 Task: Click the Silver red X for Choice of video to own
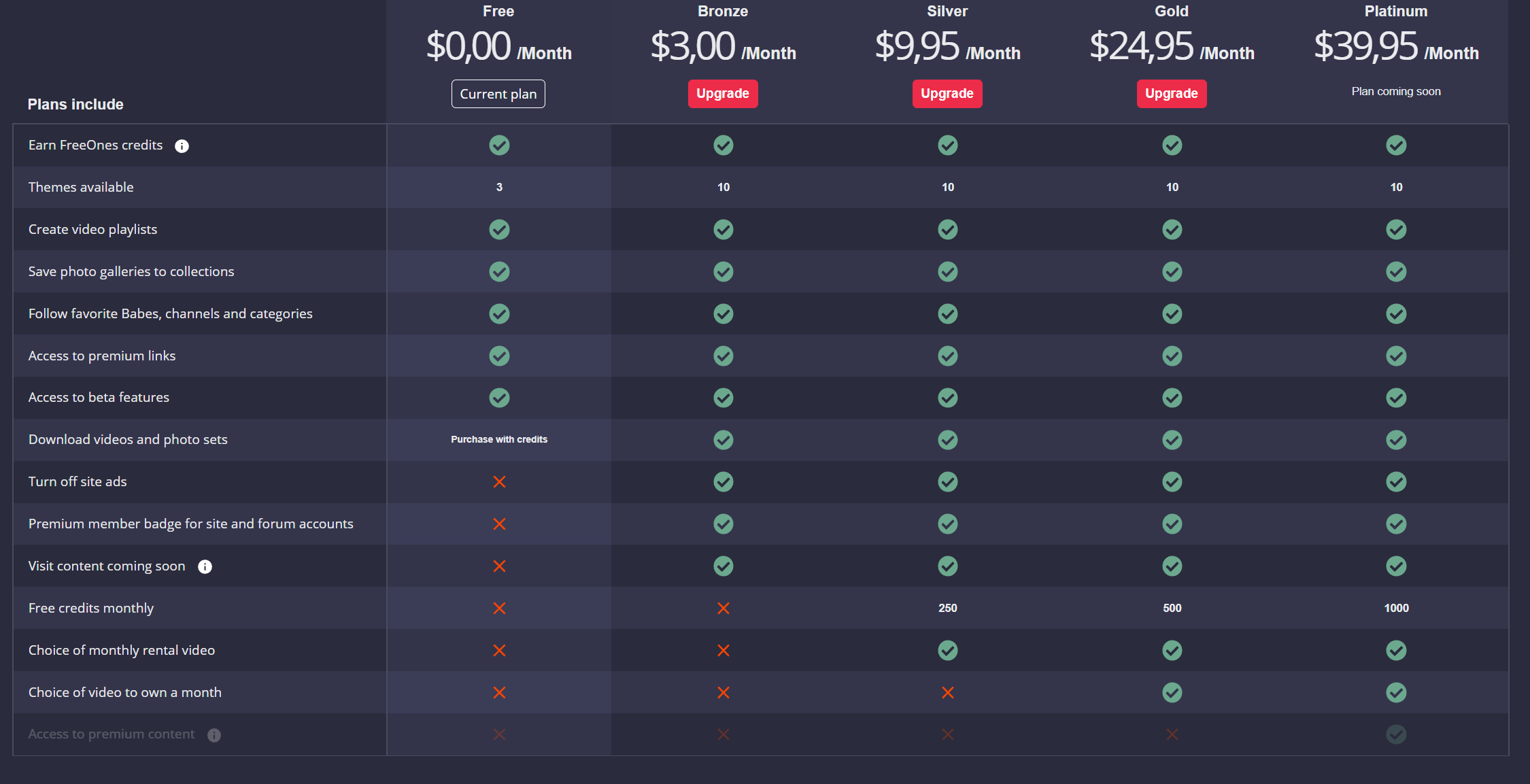coord(947,693)
